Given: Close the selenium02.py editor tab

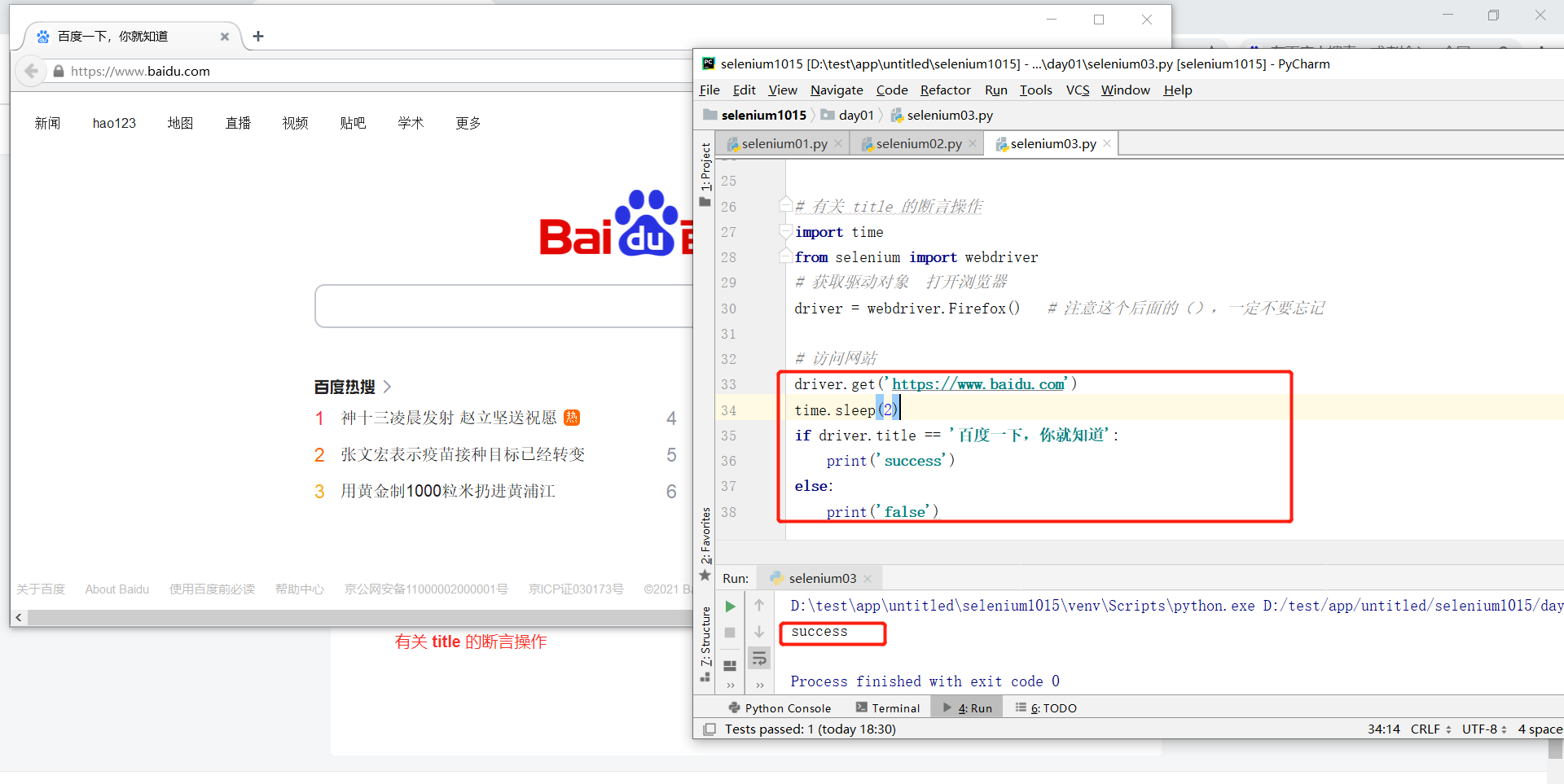Looking at the screenshot, I should tap(973, 144).
